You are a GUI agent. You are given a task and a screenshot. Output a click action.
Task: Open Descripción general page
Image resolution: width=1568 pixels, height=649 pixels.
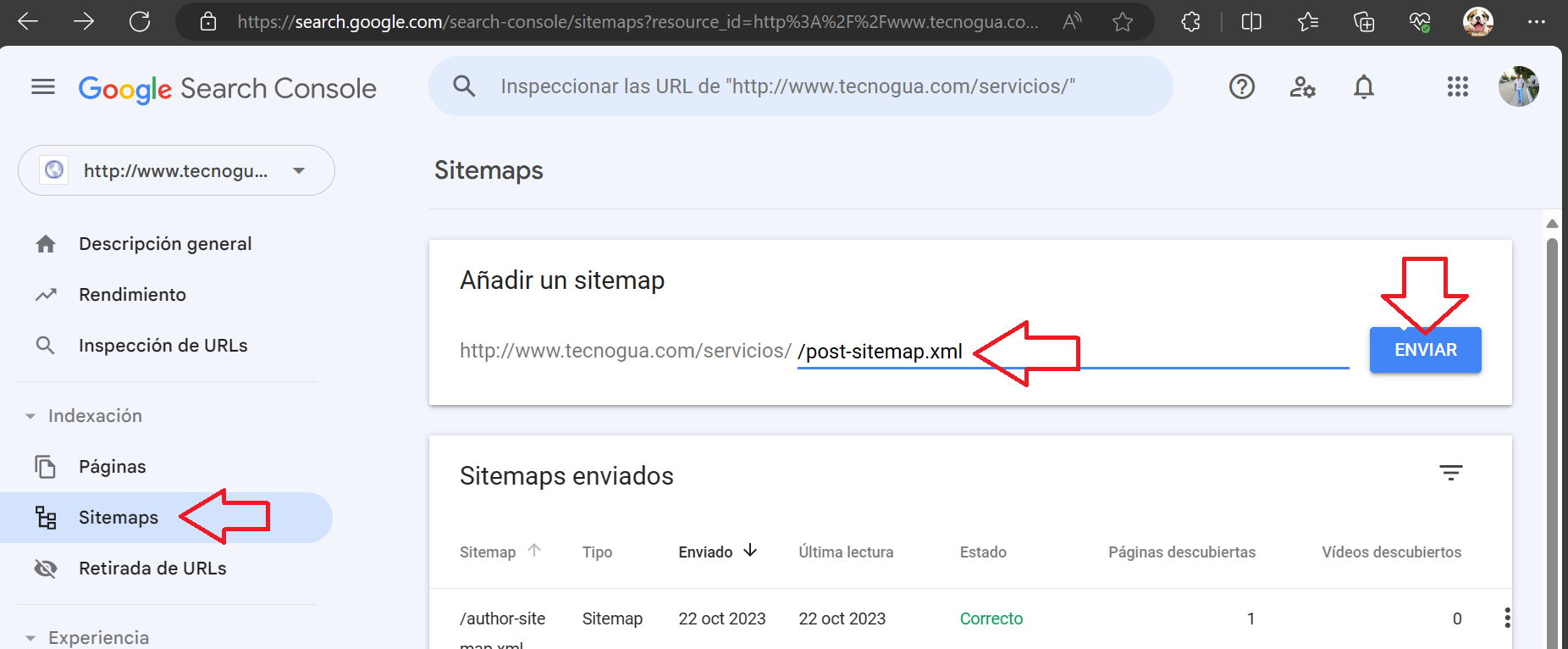point(165,244)
